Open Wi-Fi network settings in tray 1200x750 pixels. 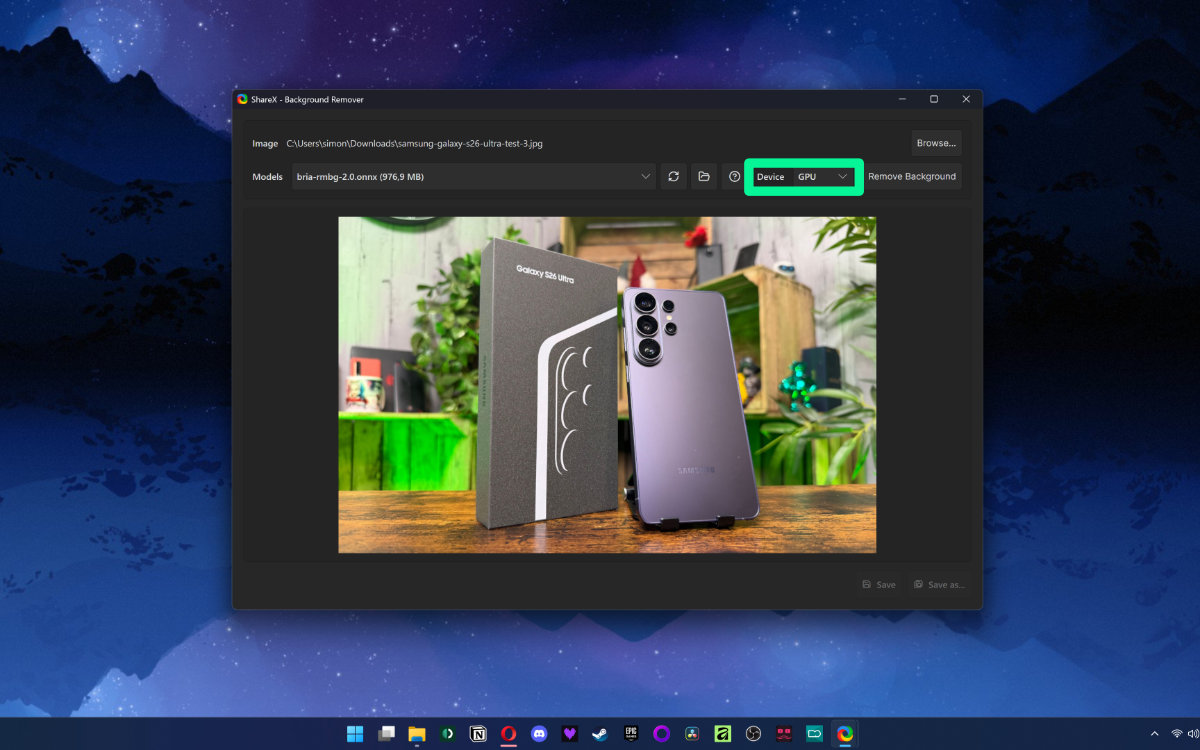1177,734
